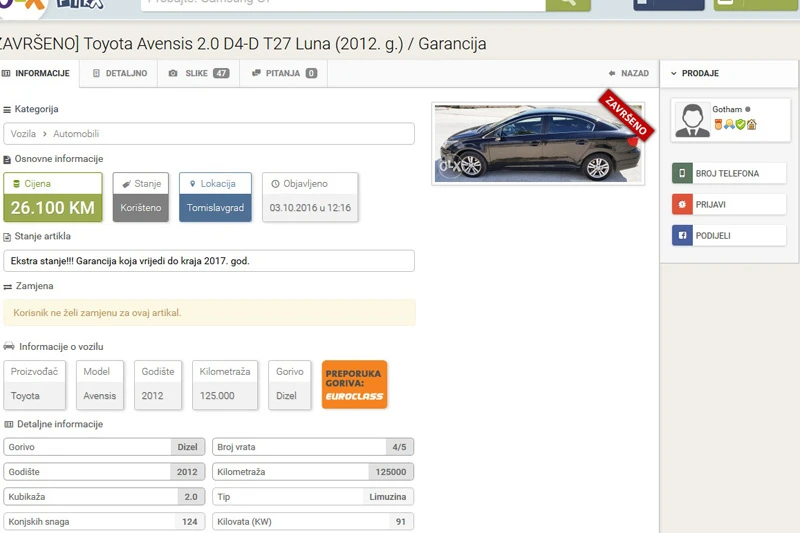Click the seller name Gotham
The width and height of the screenshot is (800, 533).
pos(727,109)
